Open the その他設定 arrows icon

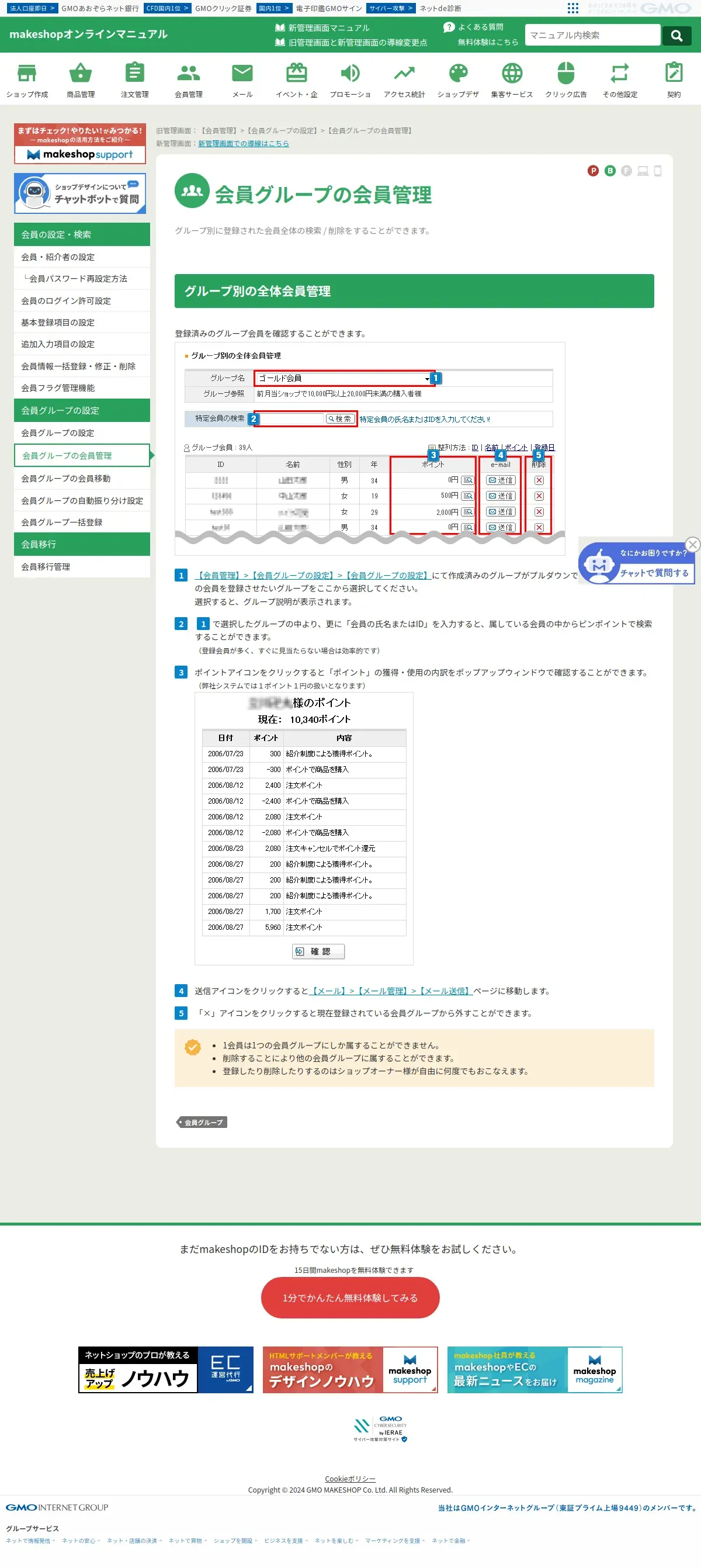pos(619,73)
